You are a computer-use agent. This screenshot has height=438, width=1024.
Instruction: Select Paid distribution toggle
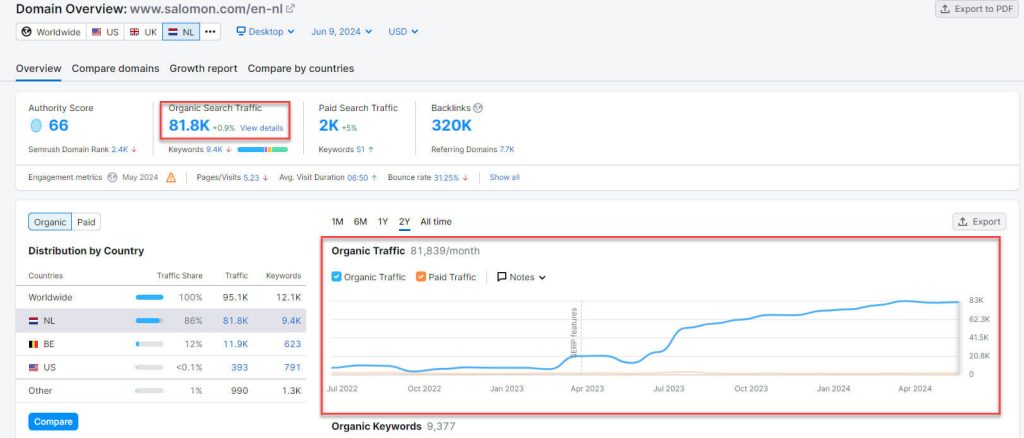86,222
